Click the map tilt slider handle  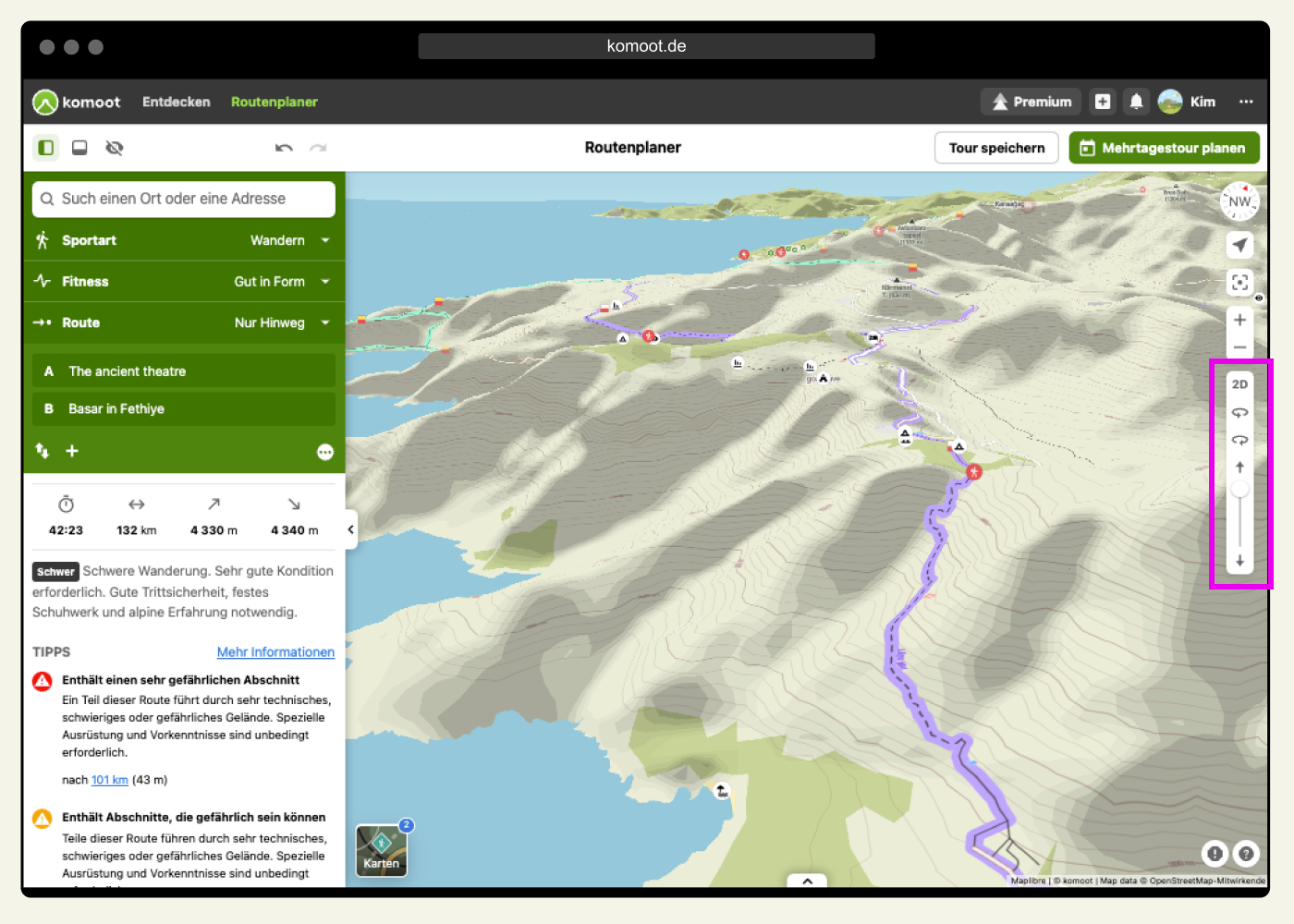coord(1240,489)
